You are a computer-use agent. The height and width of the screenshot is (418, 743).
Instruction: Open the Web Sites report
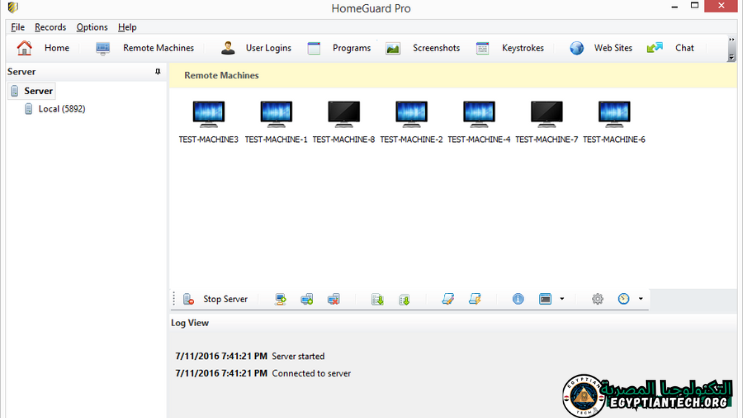point(601,48)
